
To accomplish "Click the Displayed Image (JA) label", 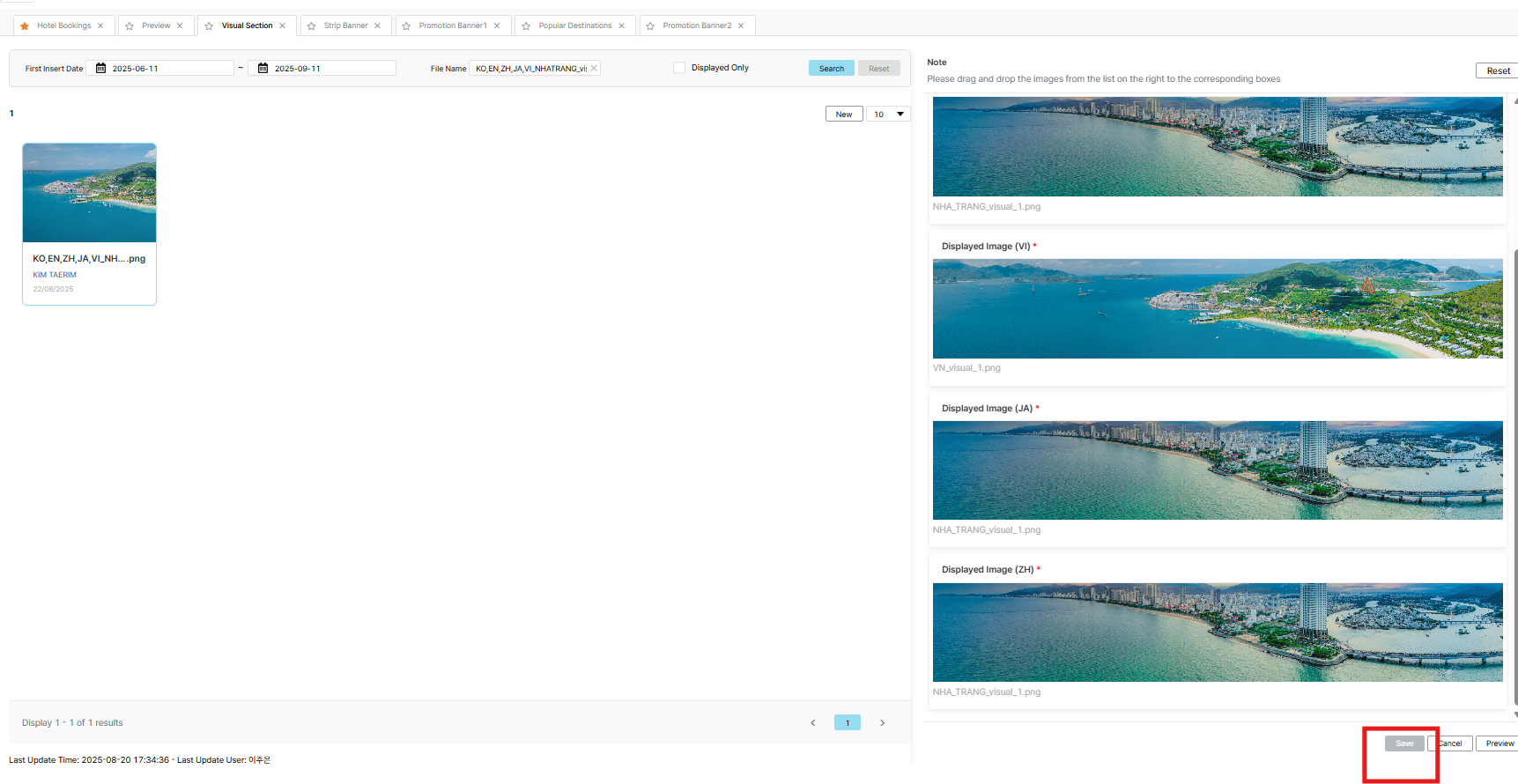I will tap(987, 409).
